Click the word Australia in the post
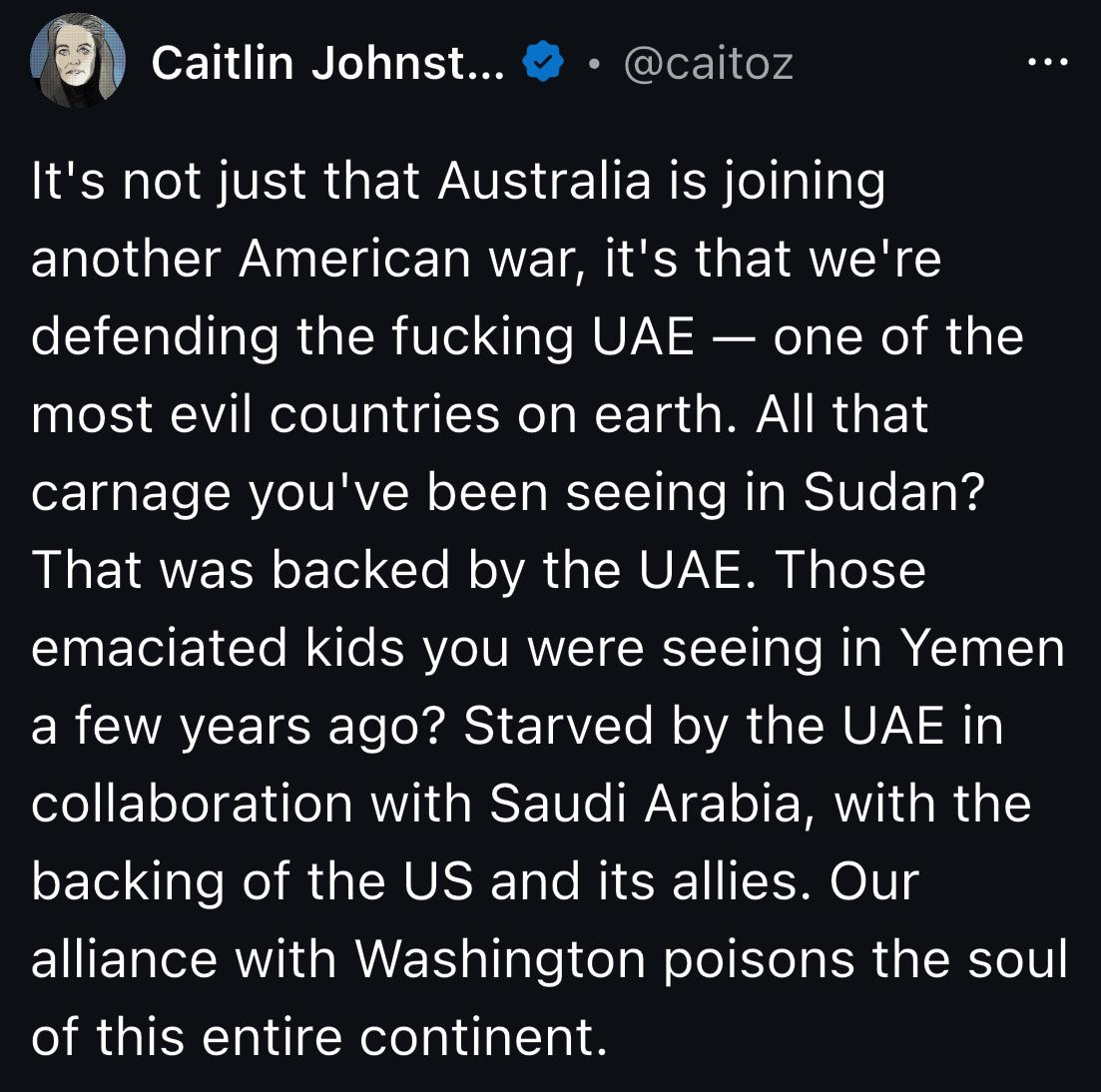Screen dimensions: 1101x1092 tap(545, 182)
